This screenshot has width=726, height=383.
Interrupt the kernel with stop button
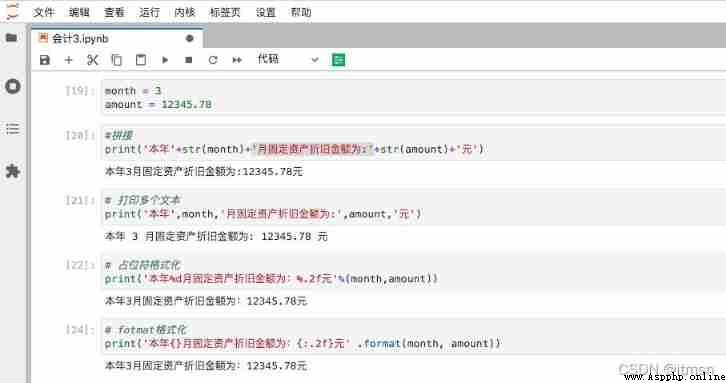pos(188,60)
